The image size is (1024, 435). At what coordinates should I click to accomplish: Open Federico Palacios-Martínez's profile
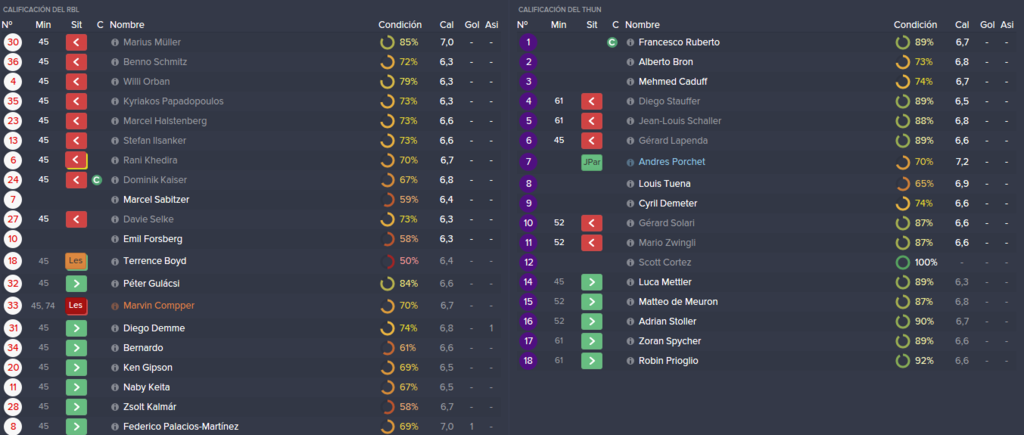click(181, 427)
